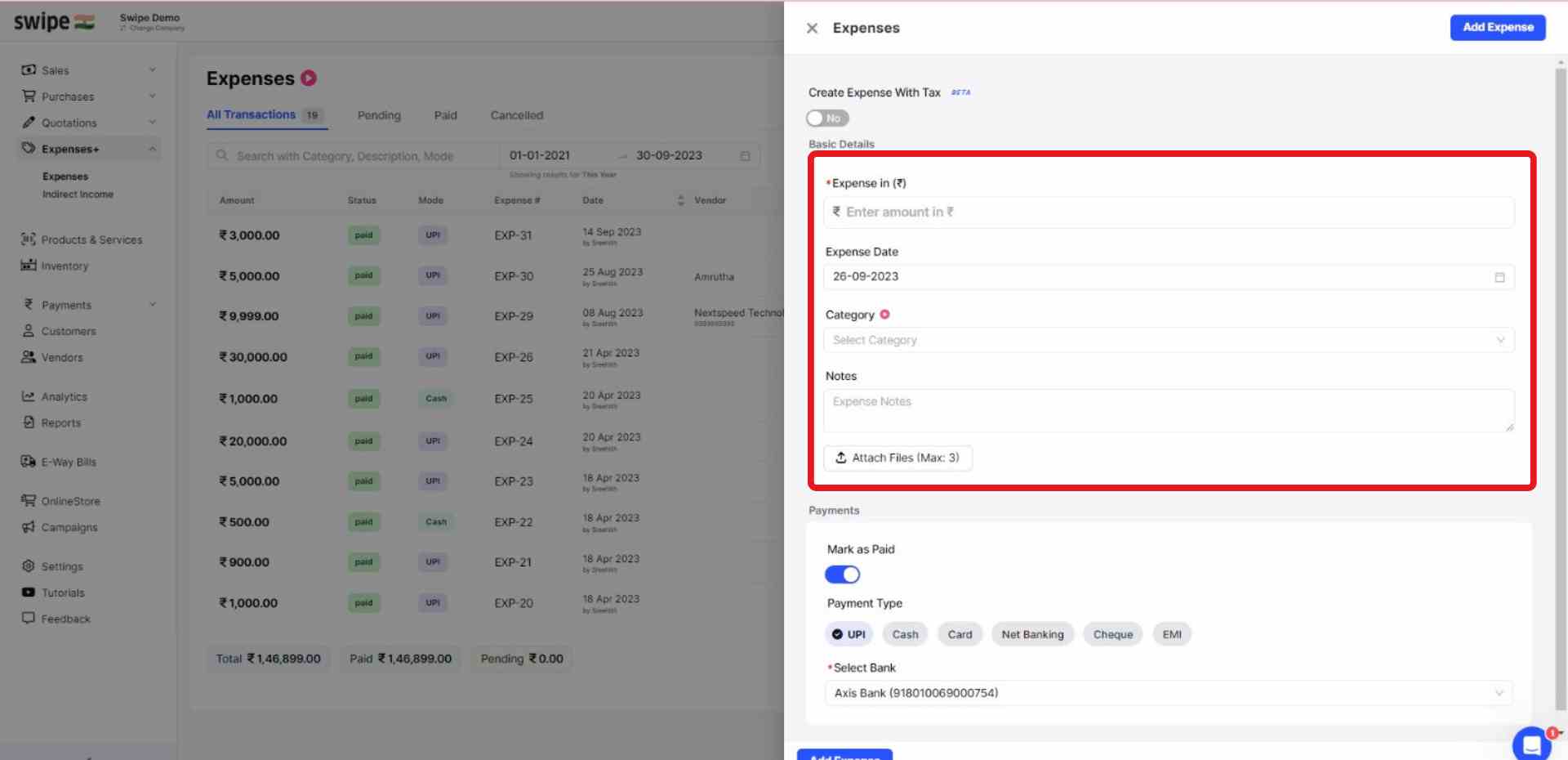The height and width of the screenshot is (760, 1568).
Task: Click the top Add Expense button
Action: pos(1498,27)
